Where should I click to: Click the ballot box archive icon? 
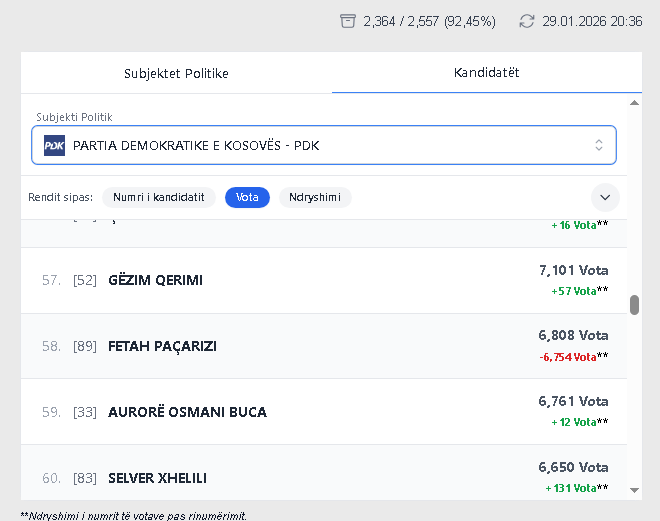pos(348,21)
